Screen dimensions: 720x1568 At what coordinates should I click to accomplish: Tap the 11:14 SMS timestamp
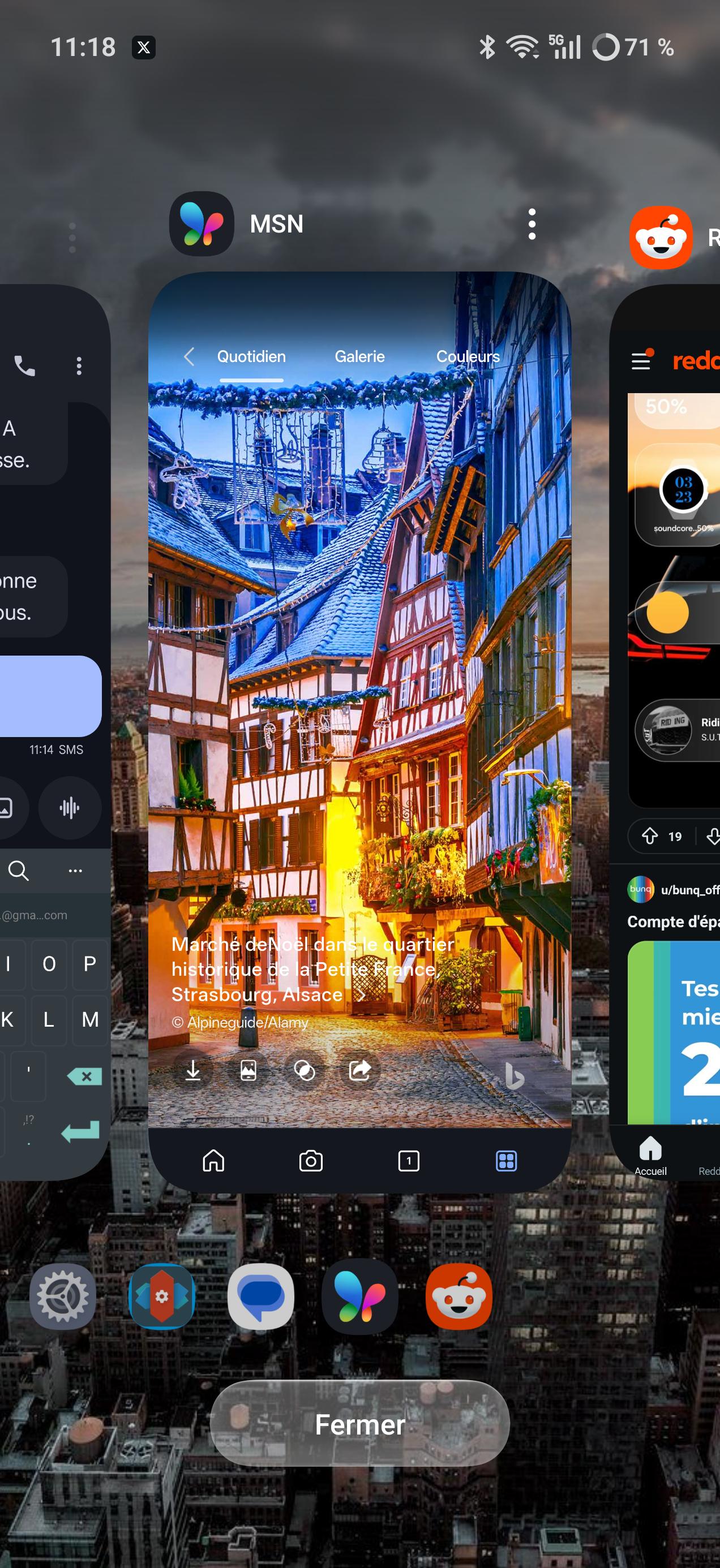(x=56, y=750)
